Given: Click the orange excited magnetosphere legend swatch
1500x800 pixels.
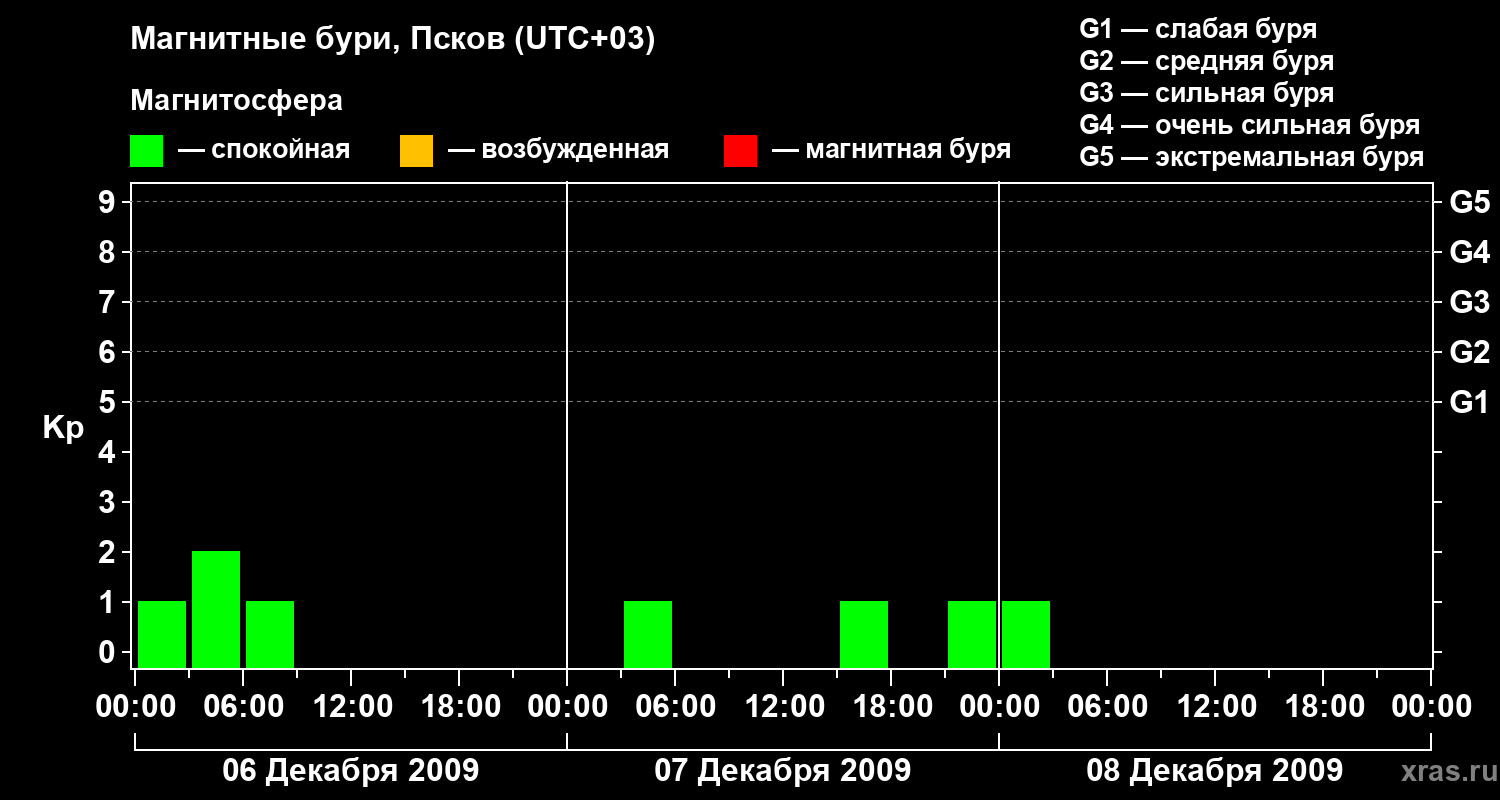Looking at the screenshot, I should pos(416,151).
